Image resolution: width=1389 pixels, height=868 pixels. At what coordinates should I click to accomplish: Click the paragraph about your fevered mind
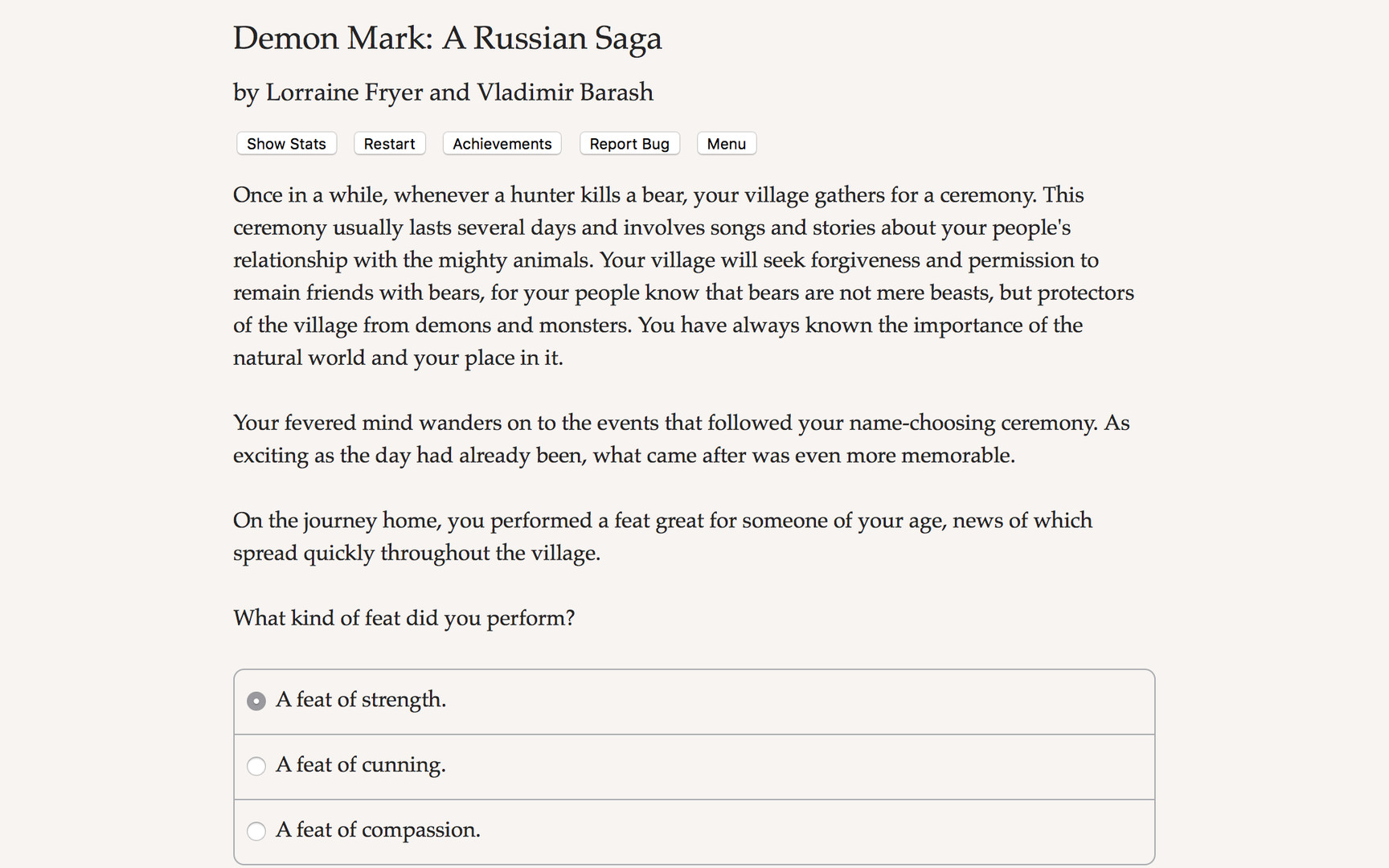click(x=682, y=438)
